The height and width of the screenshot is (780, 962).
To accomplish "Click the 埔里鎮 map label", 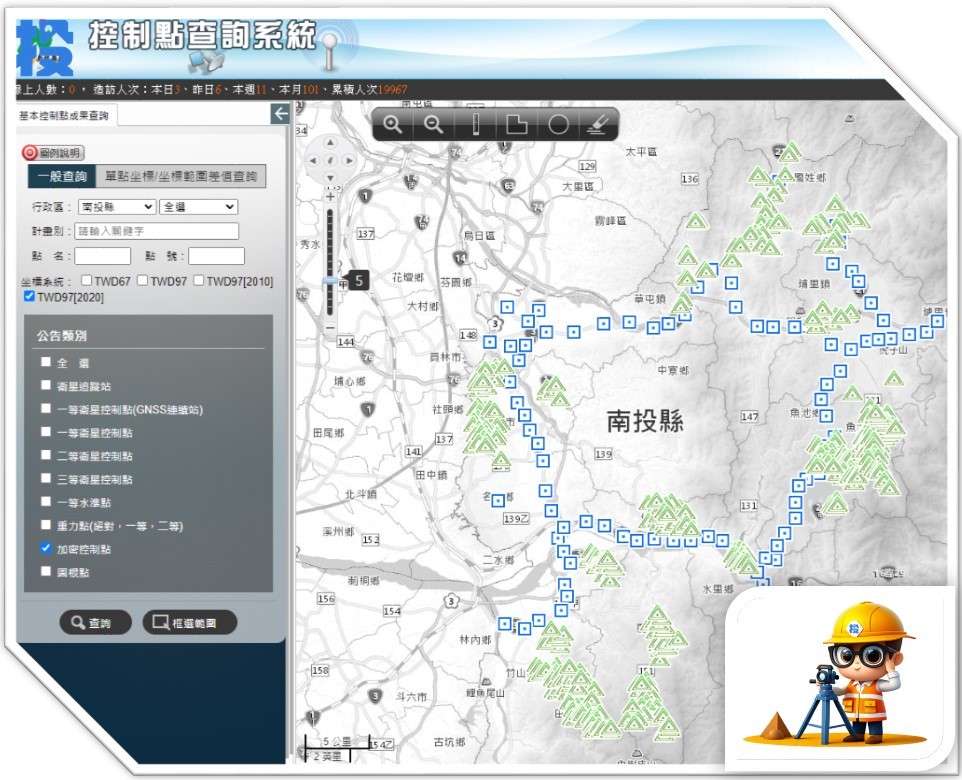I will (814, 284).
